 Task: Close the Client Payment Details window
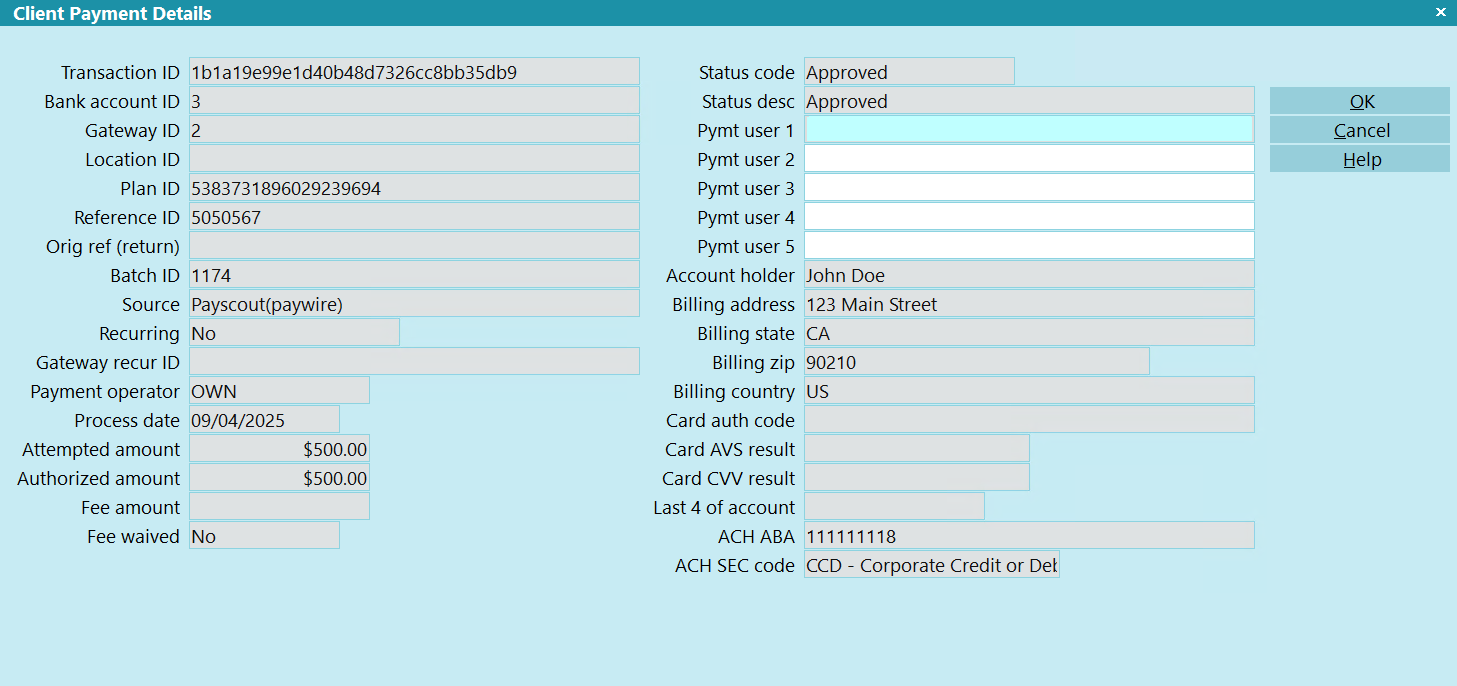[1440, 13]
